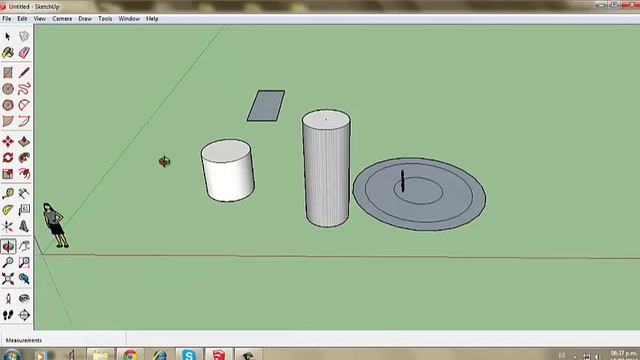Open File Explorer folder on taskbar
Viewport: 640px width, 360px height.
click(x=100, y=355)
